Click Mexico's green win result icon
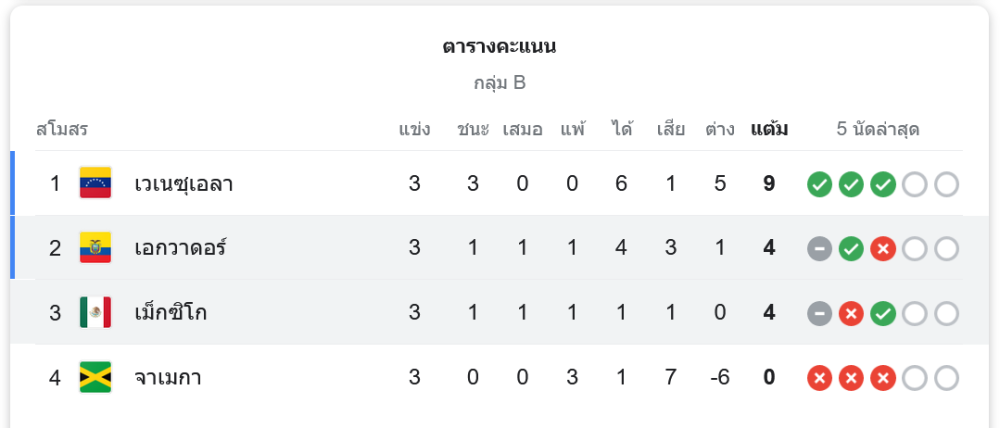 coord(882,314)
